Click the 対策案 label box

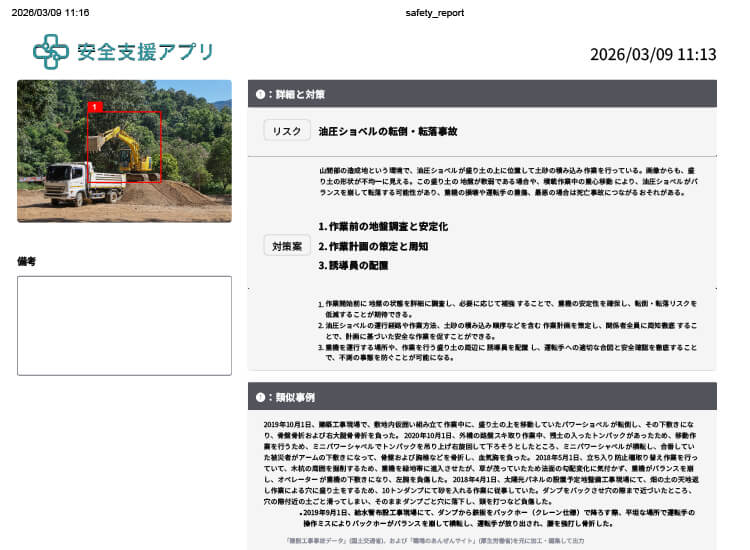pyautogui.click(x=287, y=246)
